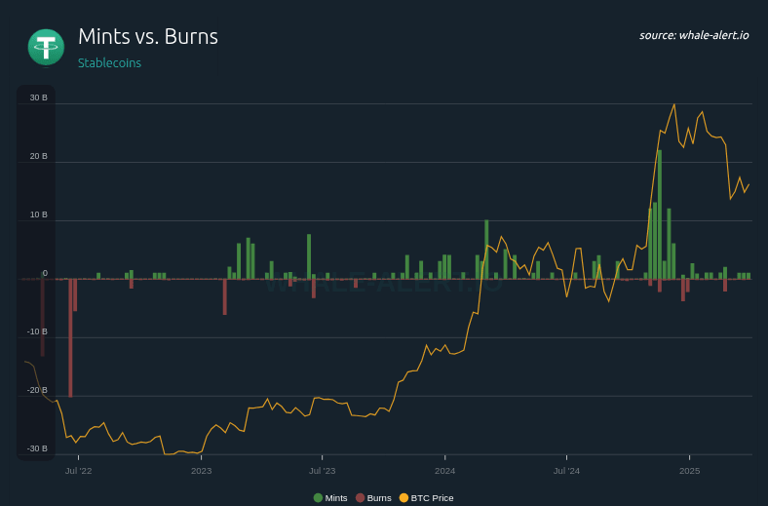The image size is (768, 506).
Task: Click the Tether logo icon
Action: click(x=46, y=47)
